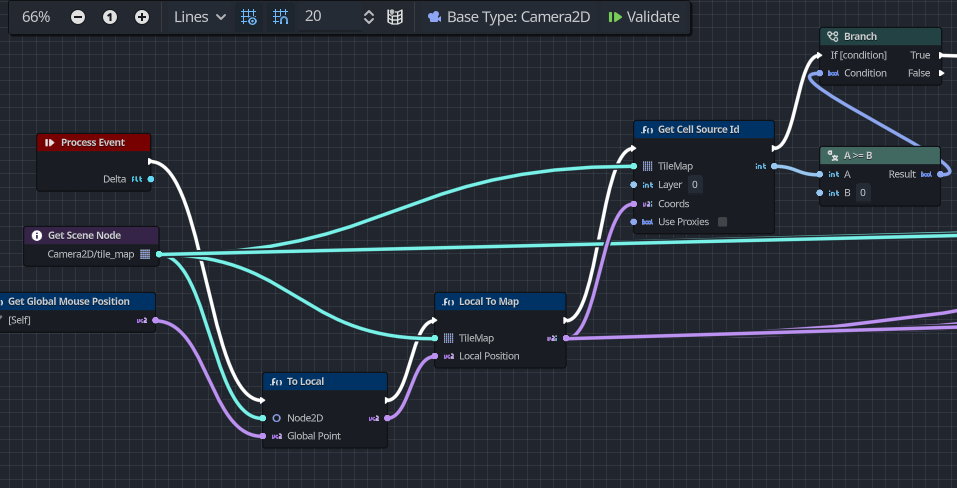Click Local To Map execution output port
Image resolution: width=957 pixels, height=488 pixels.
tap(566, 320)
